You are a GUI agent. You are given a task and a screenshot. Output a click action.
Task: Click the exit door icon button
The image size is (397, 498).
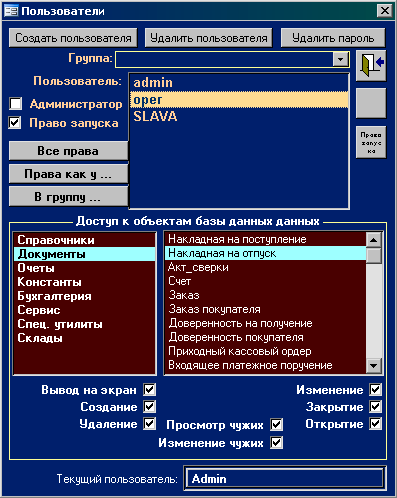(x=371, y=66)
